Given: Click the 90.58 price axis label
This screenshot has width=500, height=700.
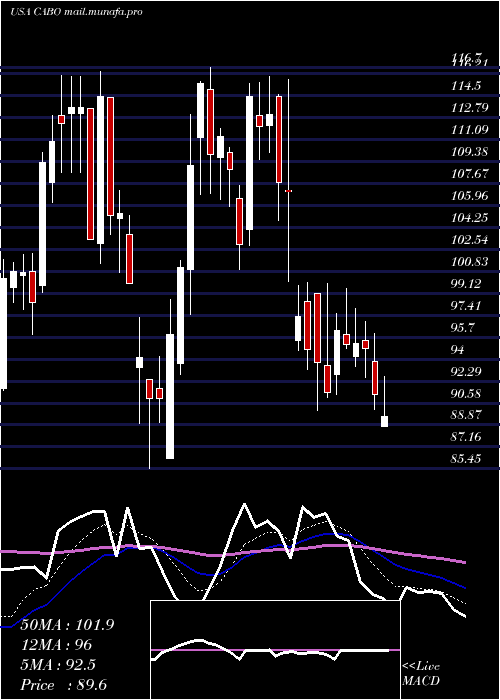Looking at the screenshot, I should [466, 394].
